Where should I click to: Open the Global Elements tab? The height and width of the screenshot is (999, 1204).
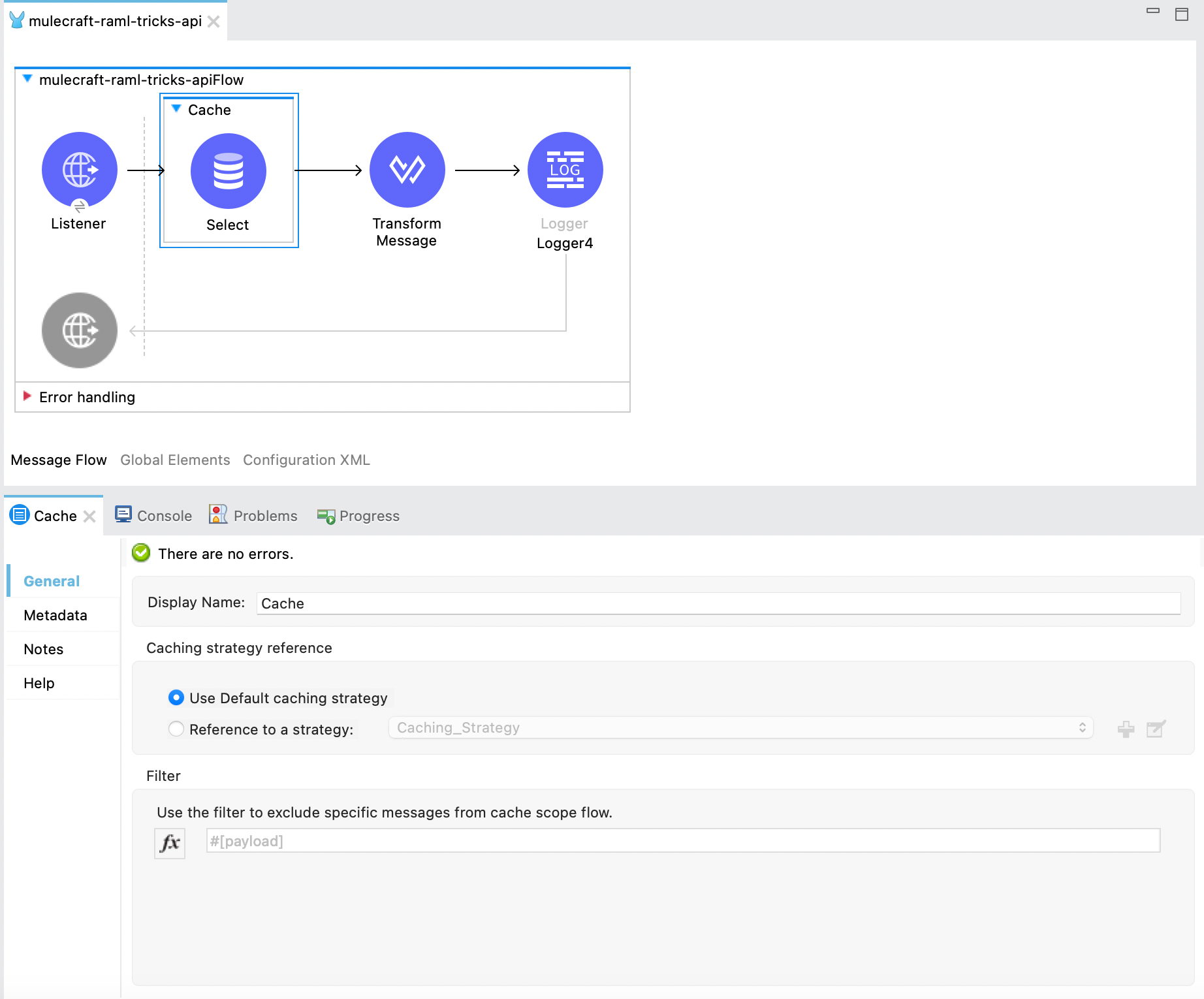point(175,460)
